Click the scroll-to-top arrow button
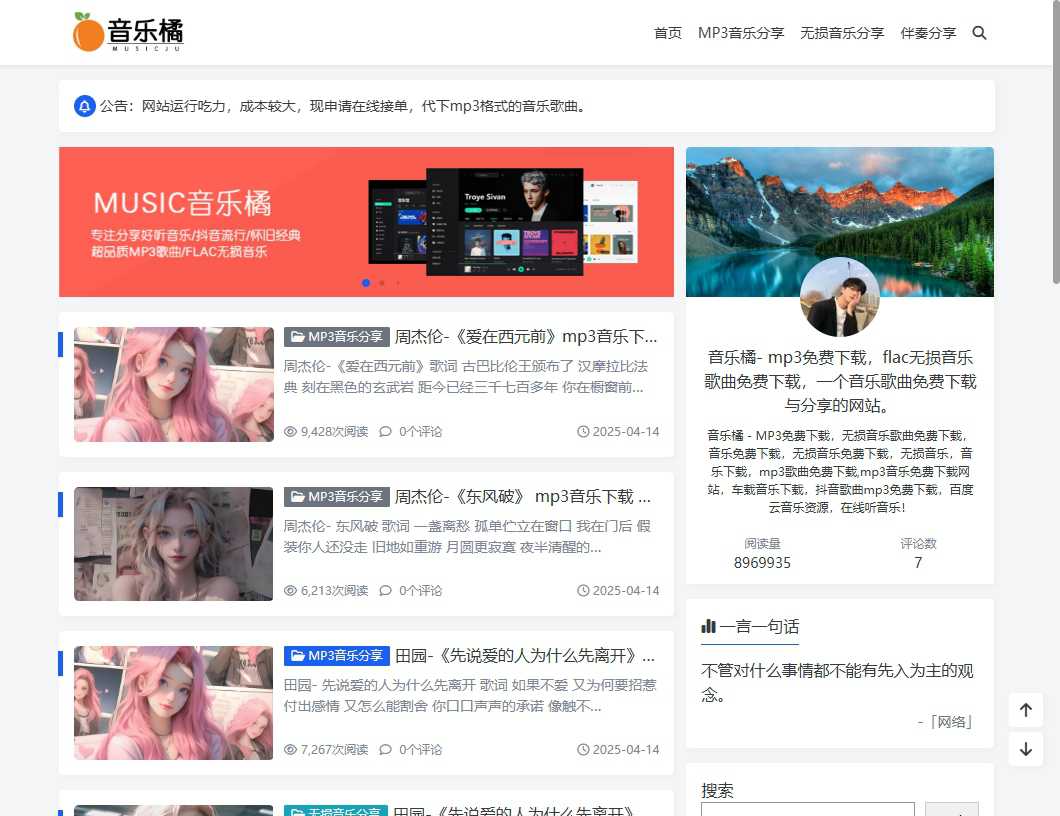The width and height of the screenshot is (1060, 816). [x=1026, y=710]
